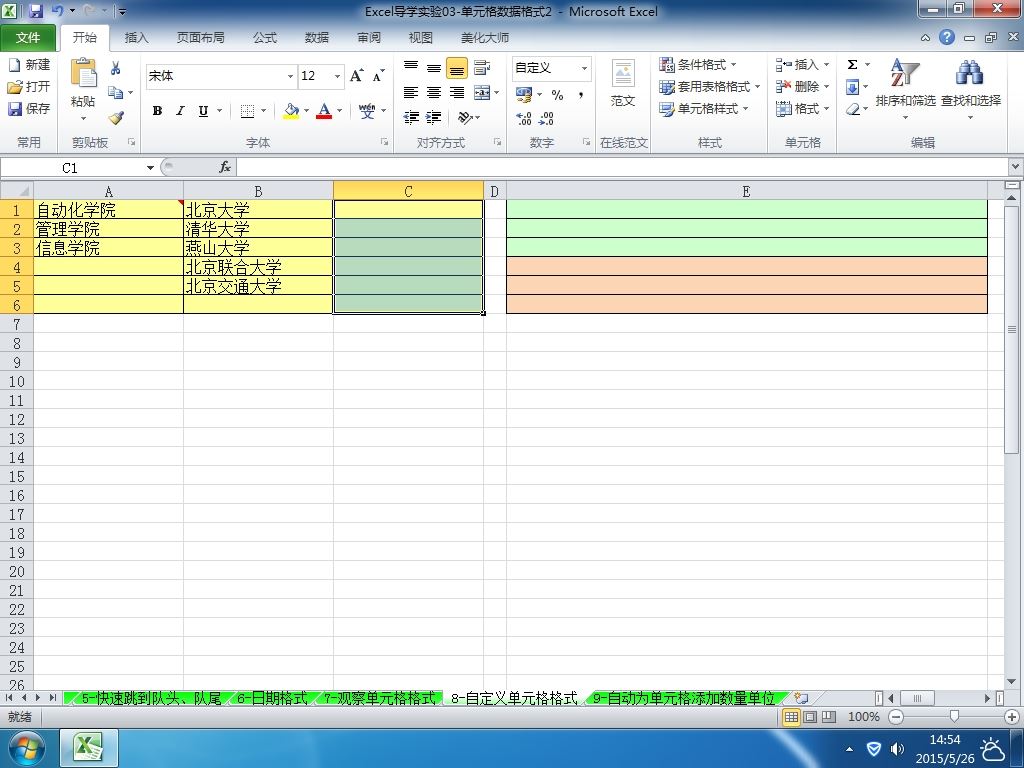The width and height of the screenshot is (1024, 768).
Task: Switch to Normal view in status bar
Action: pyautogui.click(x=791, y=717)
